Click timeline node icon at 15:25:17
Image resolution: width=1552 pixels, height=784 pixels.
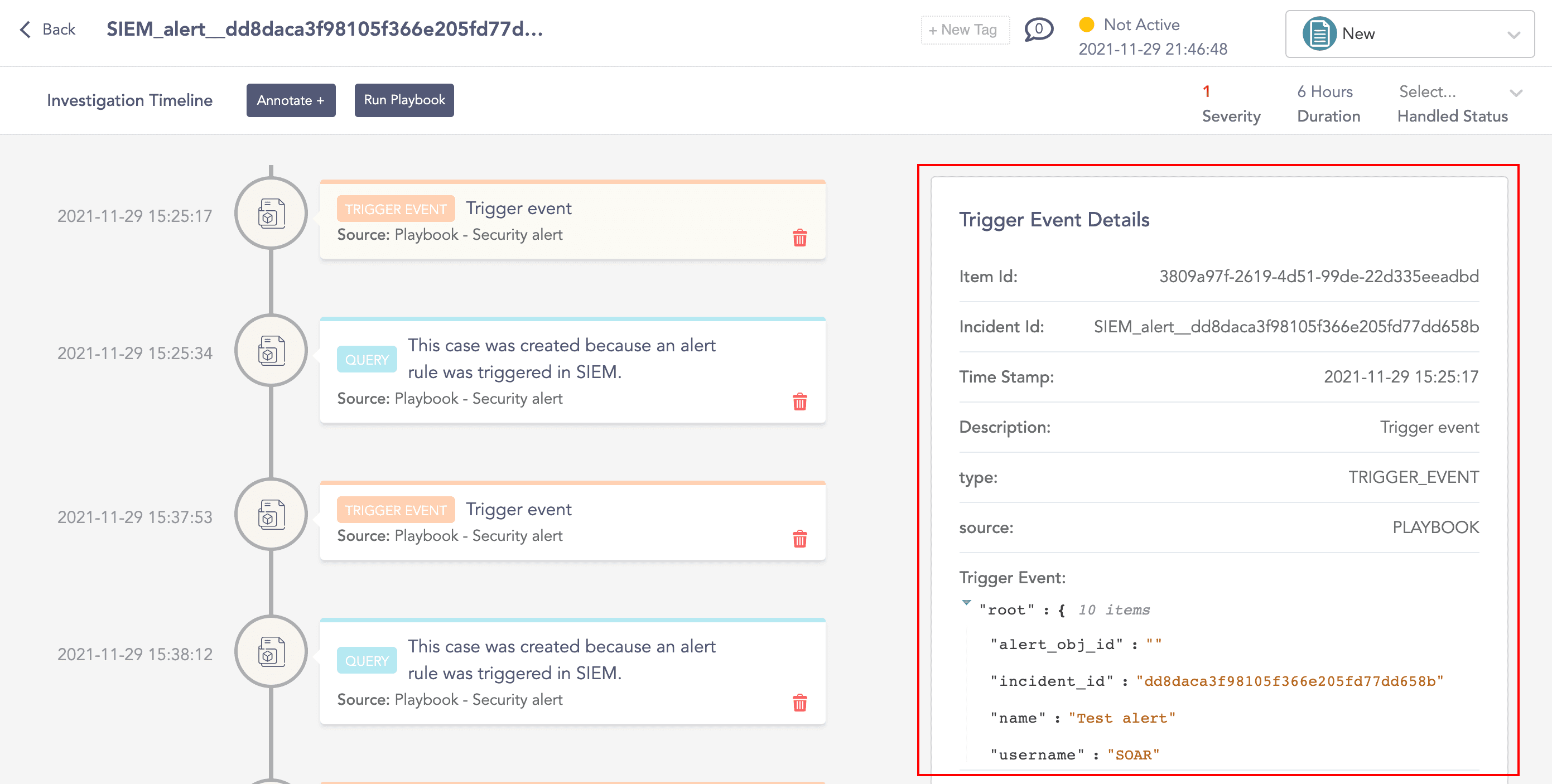(271, 214)
